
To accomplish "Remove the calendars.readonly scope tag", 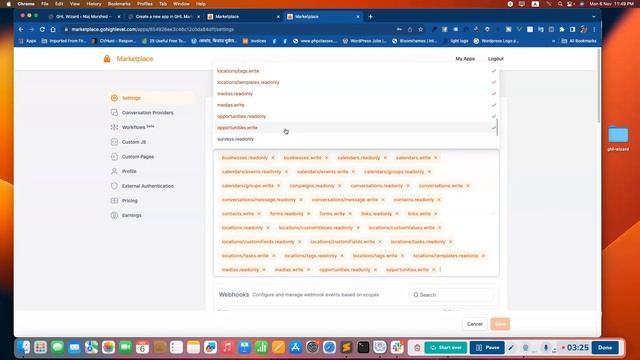I will (x=385, y=158).
